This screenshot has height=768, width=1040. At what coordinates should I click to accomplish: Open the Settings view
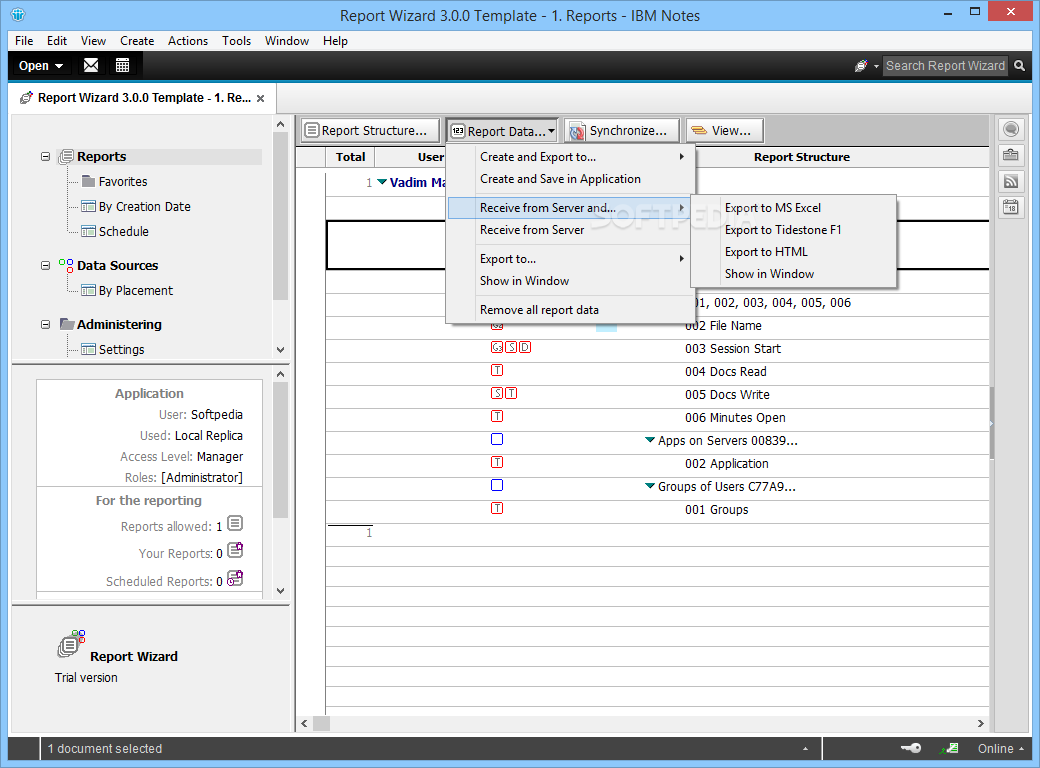pyautogui.click(x=121, y=350)
